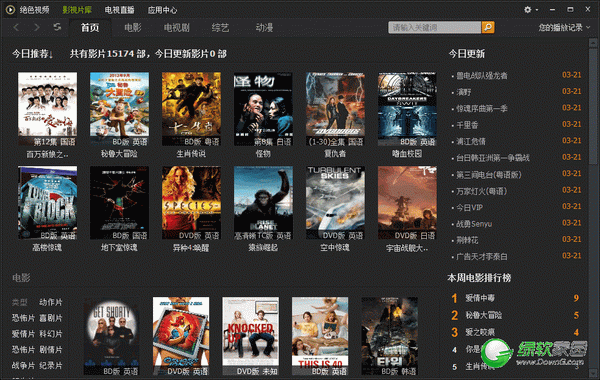The image size is (600, 380).
Task: Filter by 动作片 genre
Action: pos(51,302)
